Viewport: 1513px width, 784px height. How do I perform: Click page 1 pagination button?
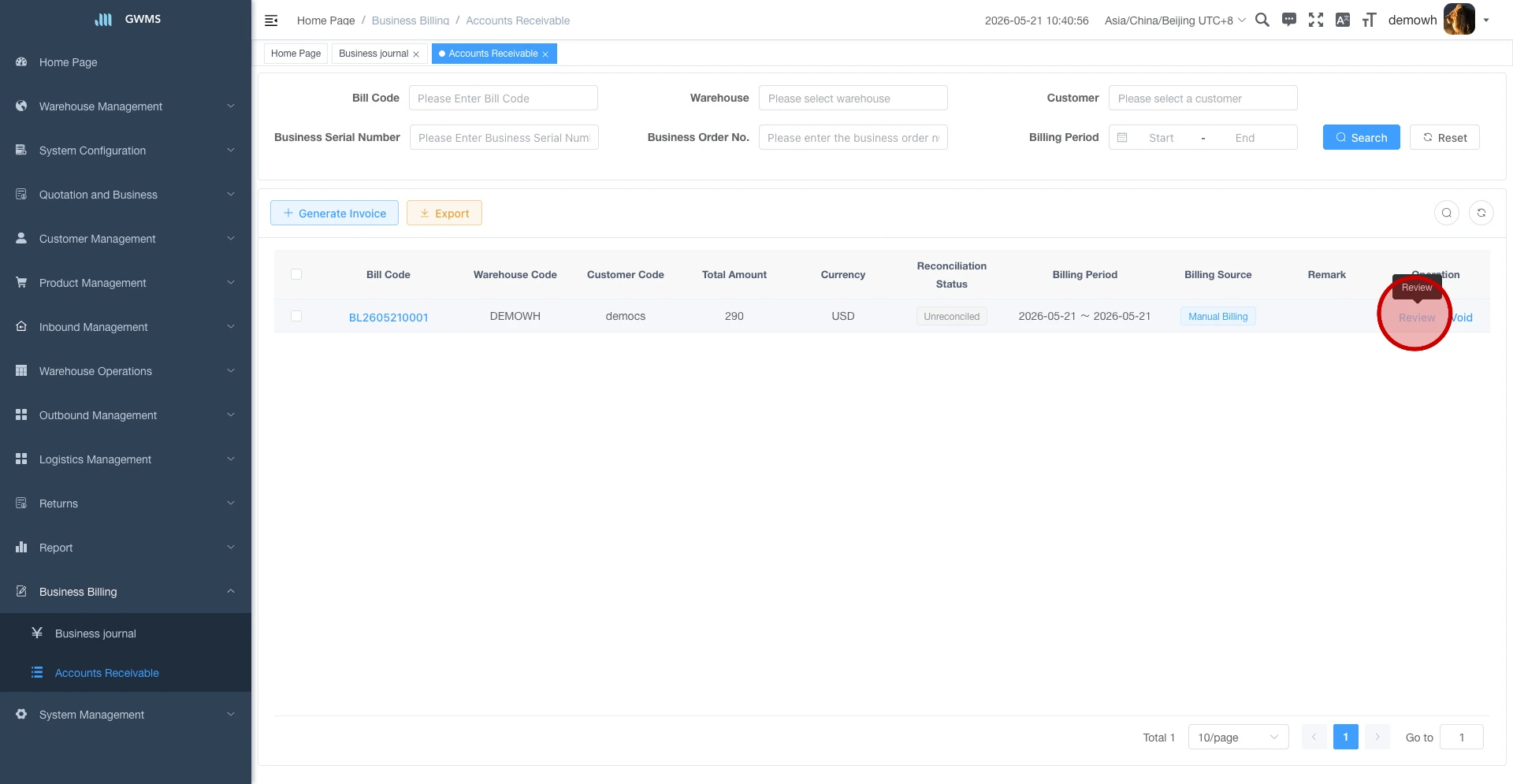(x=1345, y=737)
